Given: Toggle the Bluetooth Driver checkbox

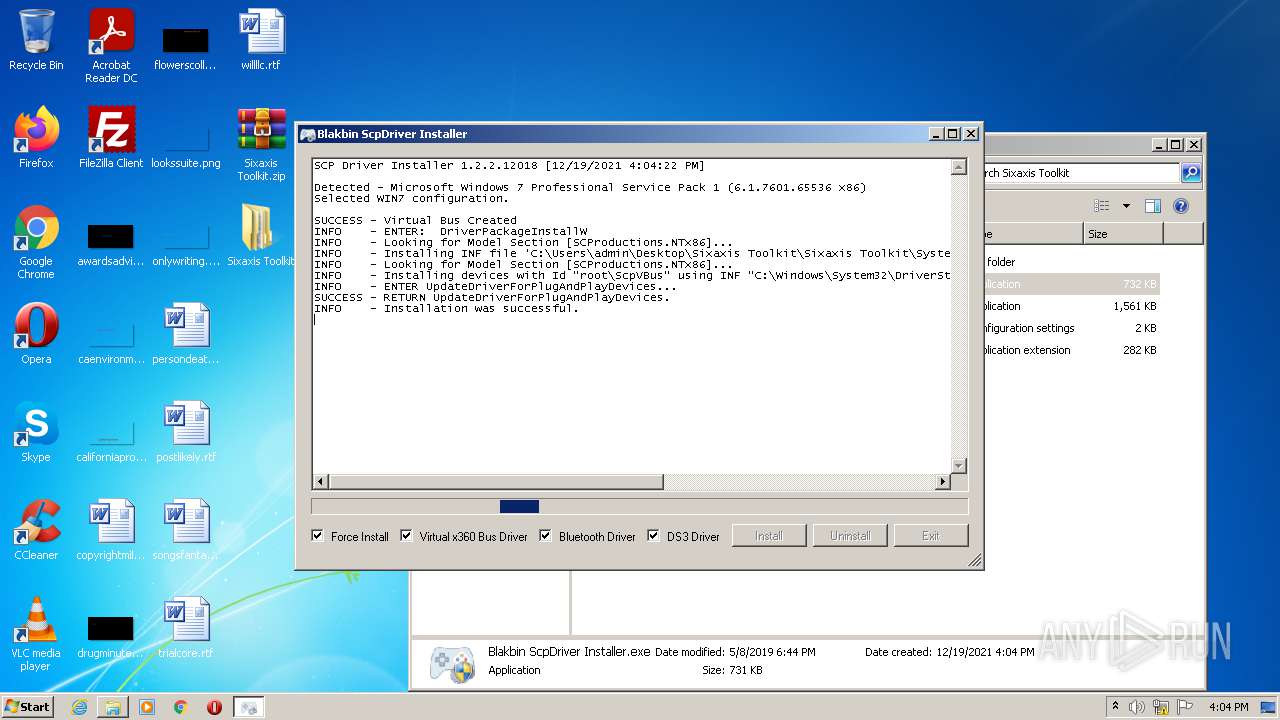Looking at the screenshot, I should [546, 536].
